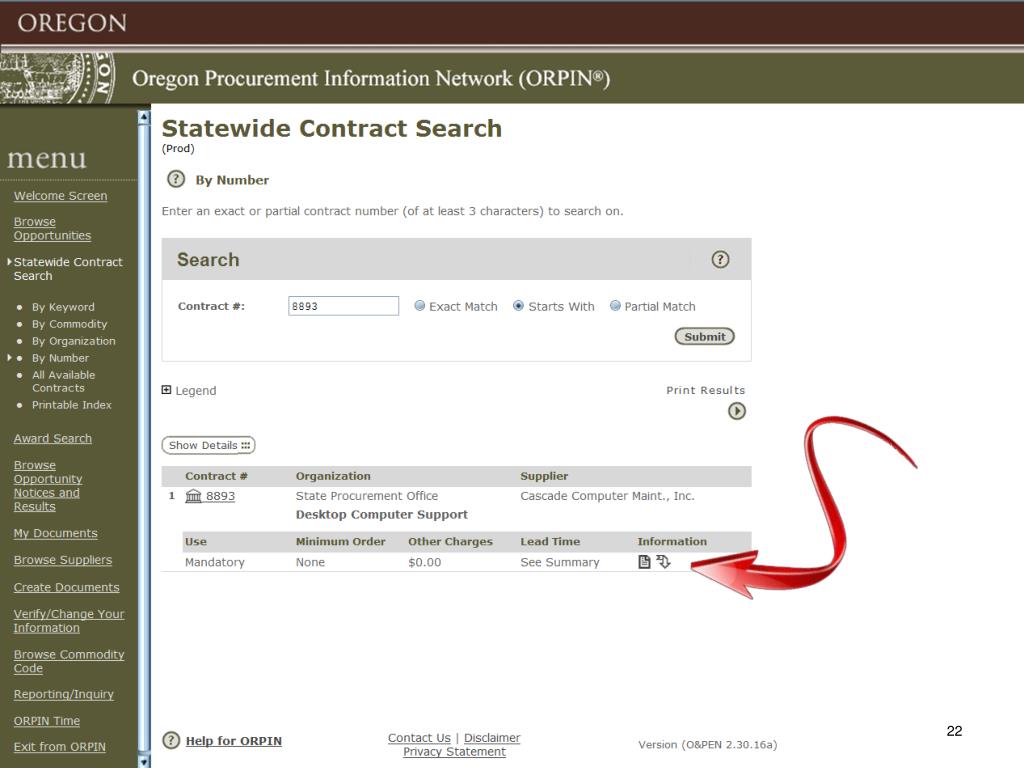Open All Available Contracts
Screen dimensions: 1024x768
tap(63, 381)
